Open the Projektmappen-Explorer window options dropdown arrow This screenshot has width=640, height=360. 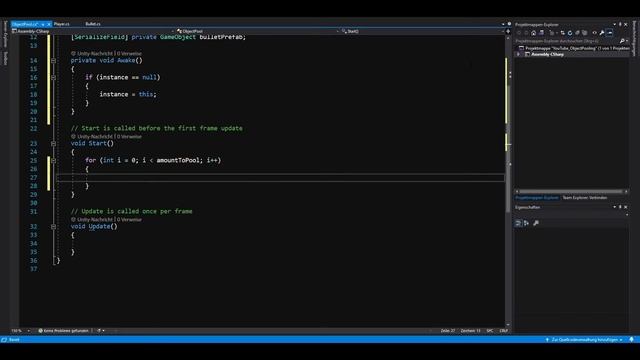(x=614, y=24)
